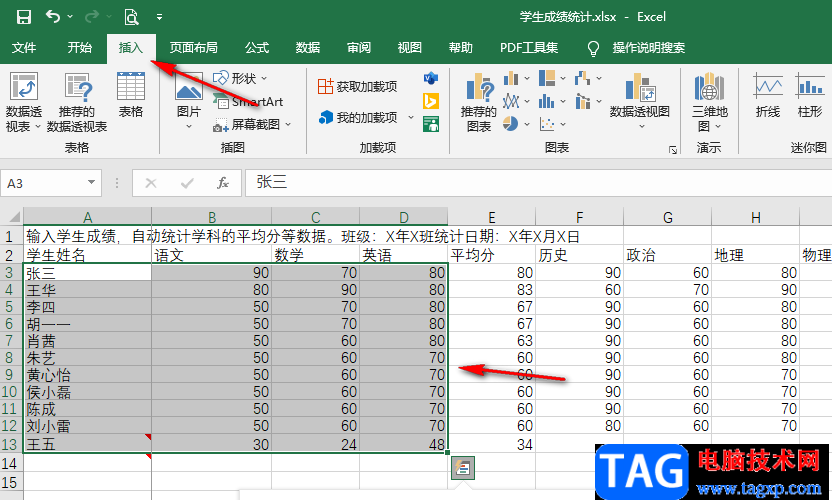
Task: Click the fx insert function icon
Action: 223,183
